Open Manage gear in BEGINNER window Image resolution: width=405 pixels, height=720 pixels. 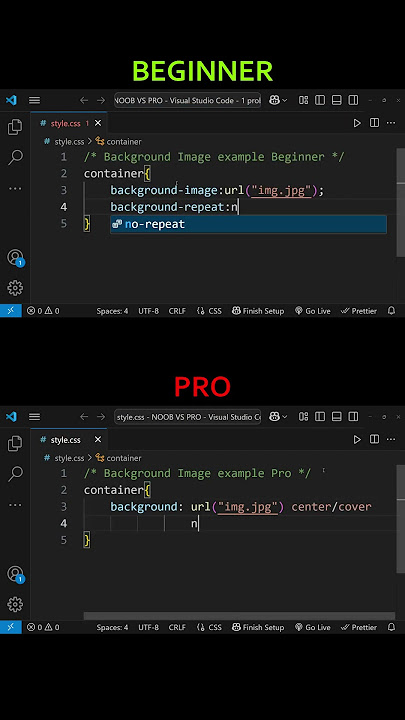point(15,288)
